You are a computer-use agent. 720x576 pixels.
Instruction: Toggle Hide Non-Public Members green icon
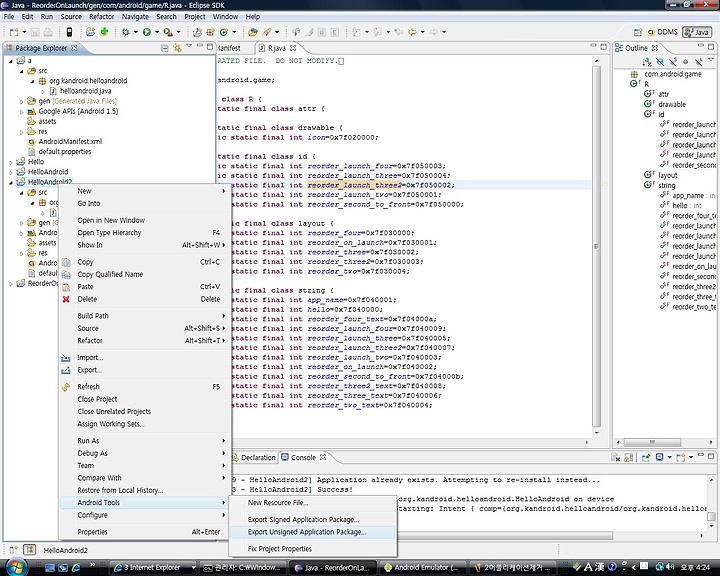(686, 62)
